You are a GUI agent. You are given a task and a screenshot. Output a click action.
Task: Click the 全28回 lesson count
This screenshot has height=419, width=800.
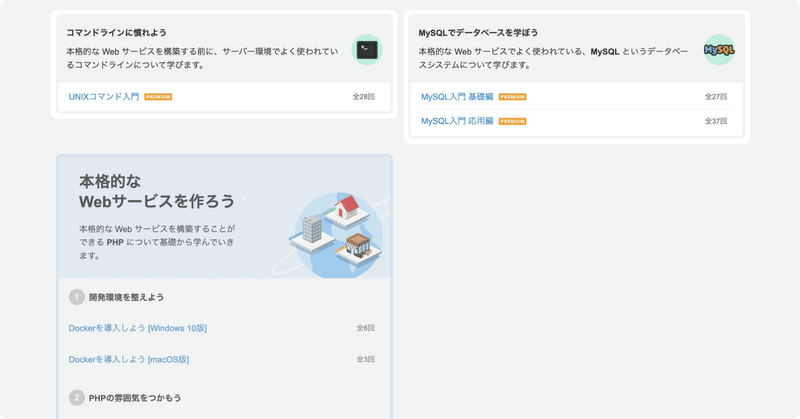pos(364,96)
